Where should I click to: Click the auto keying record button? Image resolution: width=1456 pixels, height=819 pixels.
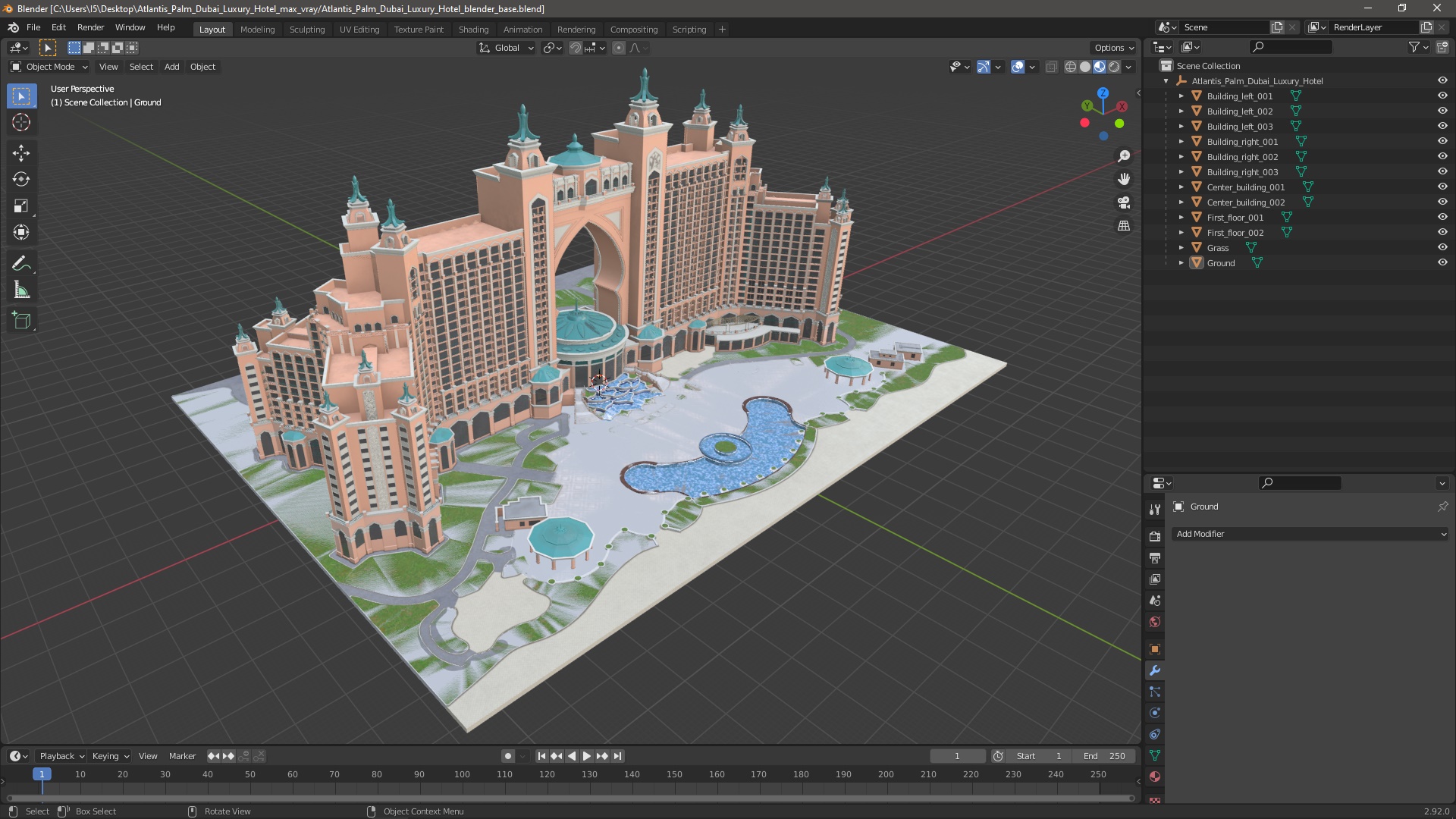(507, 757)
